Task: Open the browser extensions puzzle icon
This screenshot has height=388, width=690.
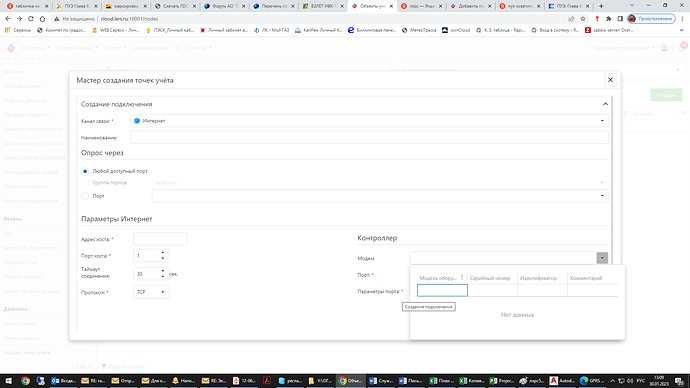Action: pos(608,19)
